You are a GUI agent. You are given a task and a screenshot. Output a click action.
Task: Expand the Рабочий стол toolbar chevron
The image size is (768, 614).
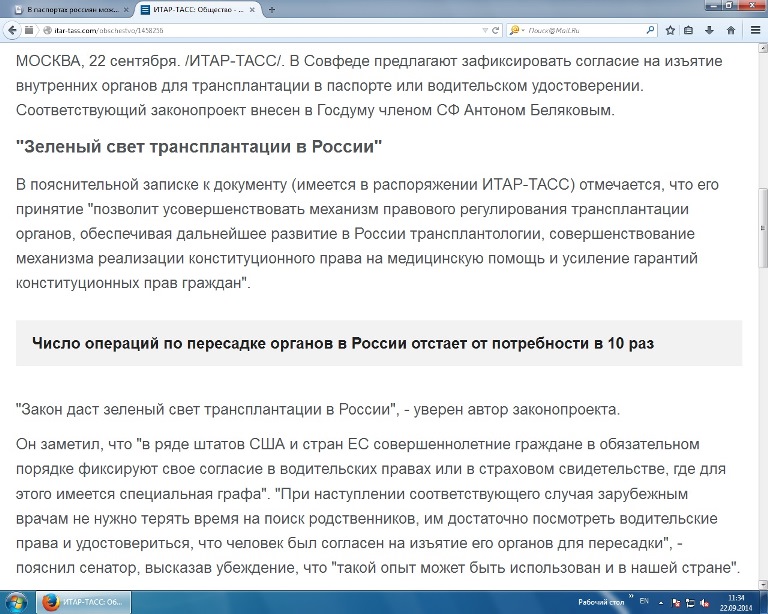(631, 597)
